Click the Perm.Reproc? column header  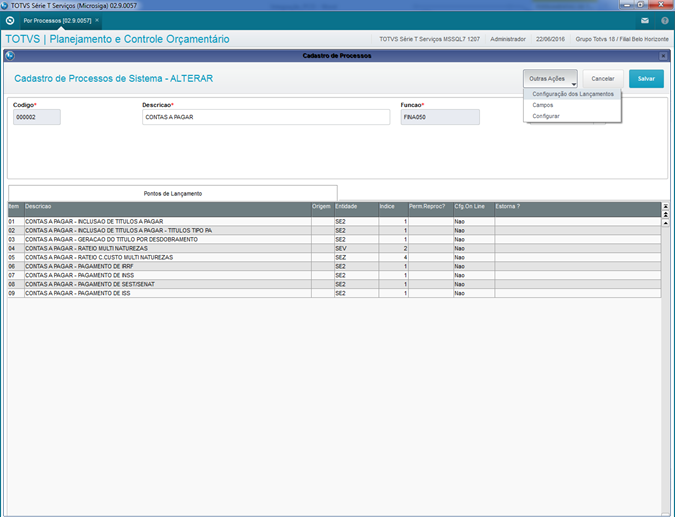point(430,210)
